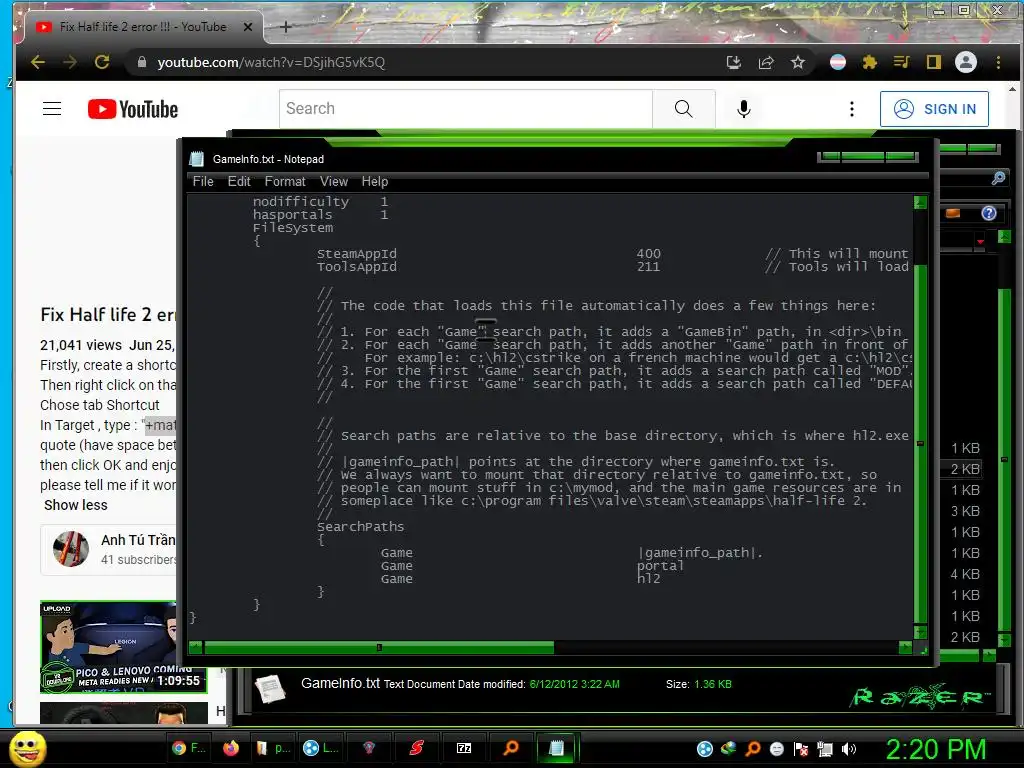Click the SIGN IN button
Image resolution: width=1024 pixels, height=768 pixels.
point(934,109)
